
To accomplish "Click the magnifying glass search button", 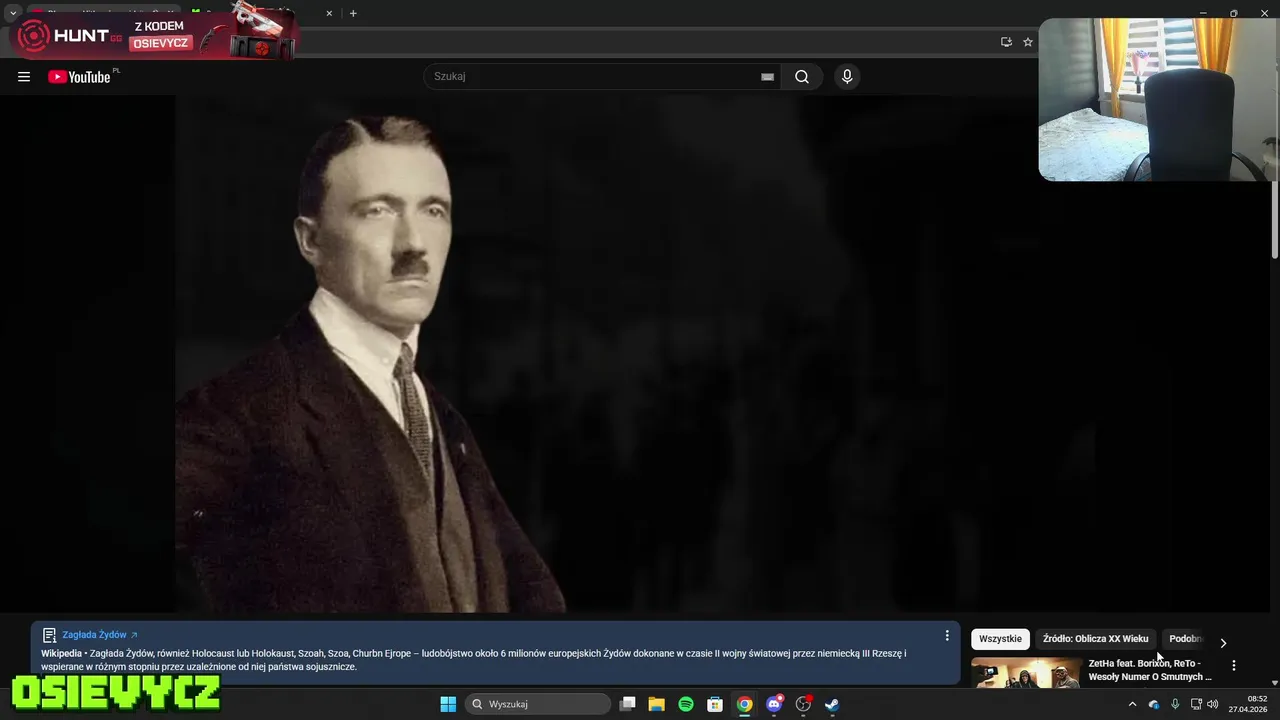I will coord(802,77).
